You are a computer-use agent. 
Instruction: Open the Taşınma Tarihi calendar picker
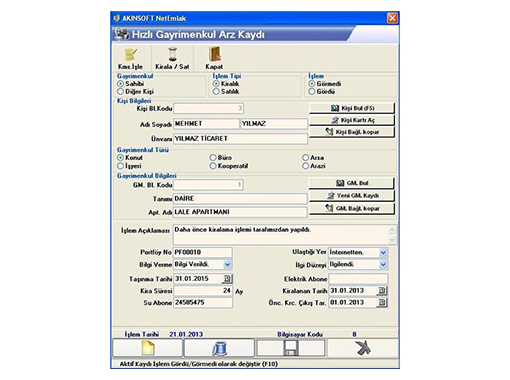[x=227, y=279]
